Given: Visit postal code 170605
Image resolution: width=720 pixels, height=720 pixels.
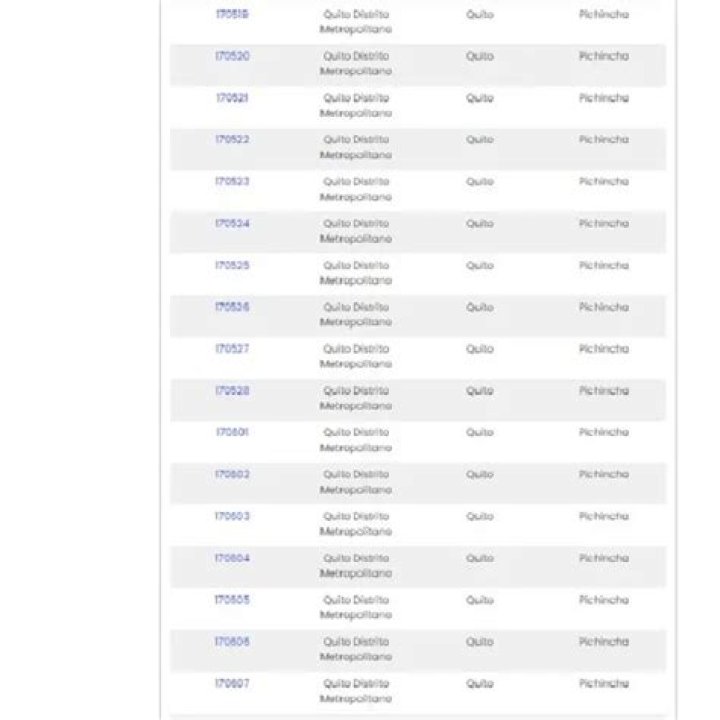Looking at the screenshot, I should click(x=232, y=600).
